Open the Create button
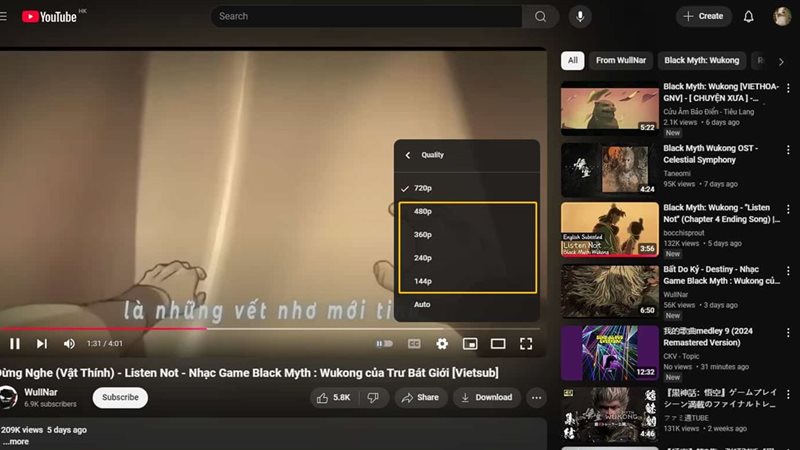The width and height of the screenshot is (800, 450). [x=703, y=16]
